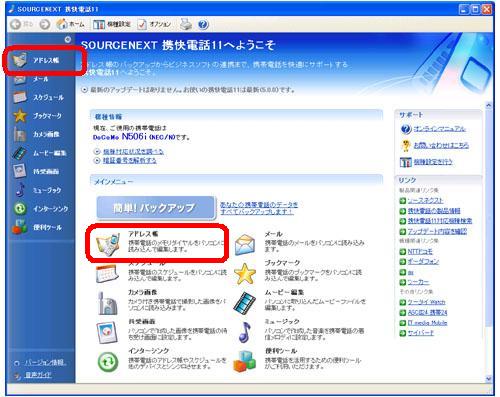Open 待受画面 in the left sidebar
Viewport: 500px width, 397px height.
coord(36,171)
